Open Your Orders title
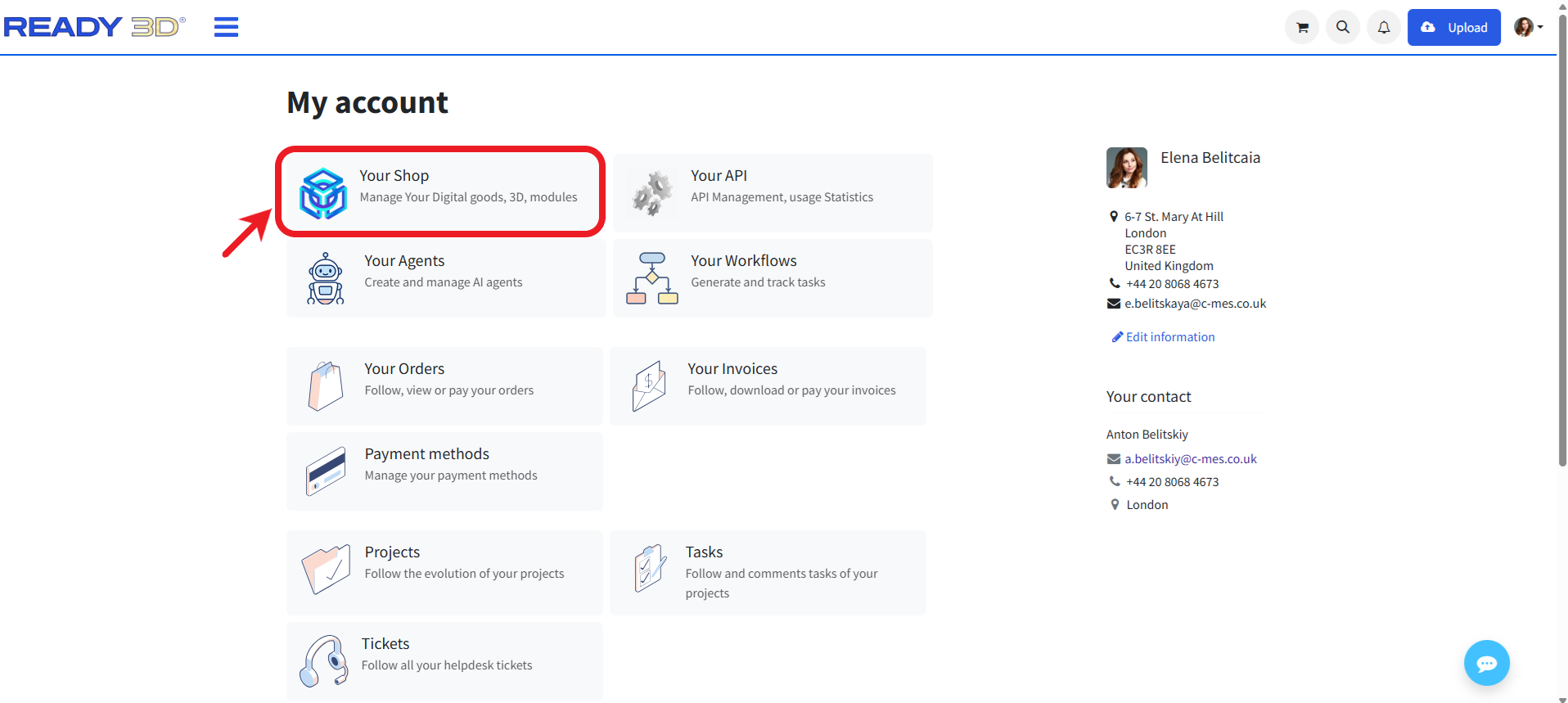 coord(404,368)
